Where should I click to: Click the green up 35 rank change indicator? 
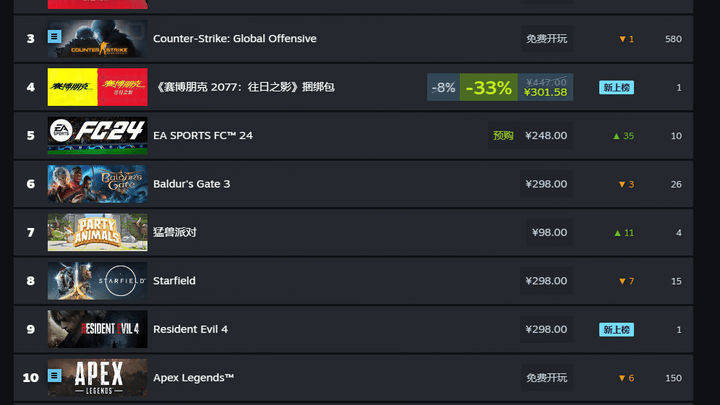click(x=624, y=136)
